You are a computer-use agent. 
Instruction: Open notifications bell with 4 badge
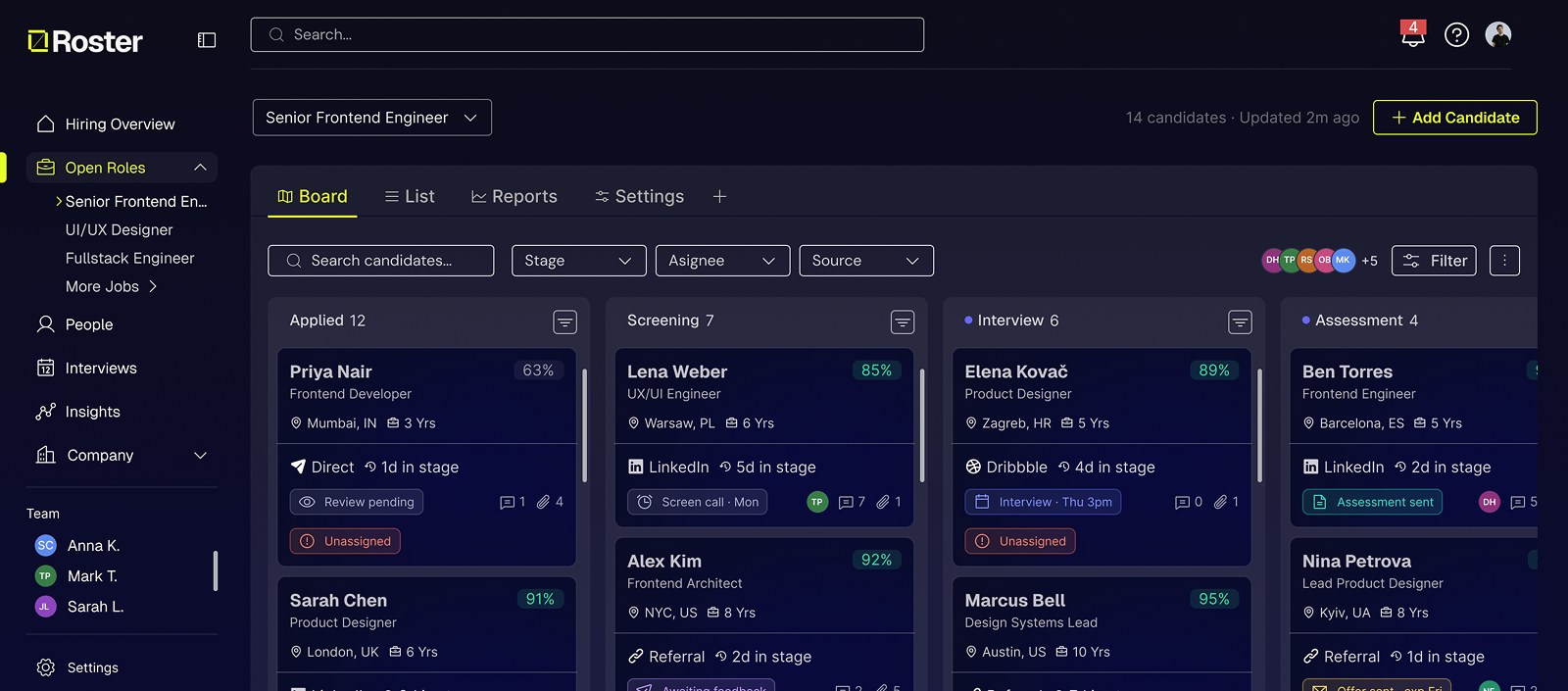[x=1413, y=34]
